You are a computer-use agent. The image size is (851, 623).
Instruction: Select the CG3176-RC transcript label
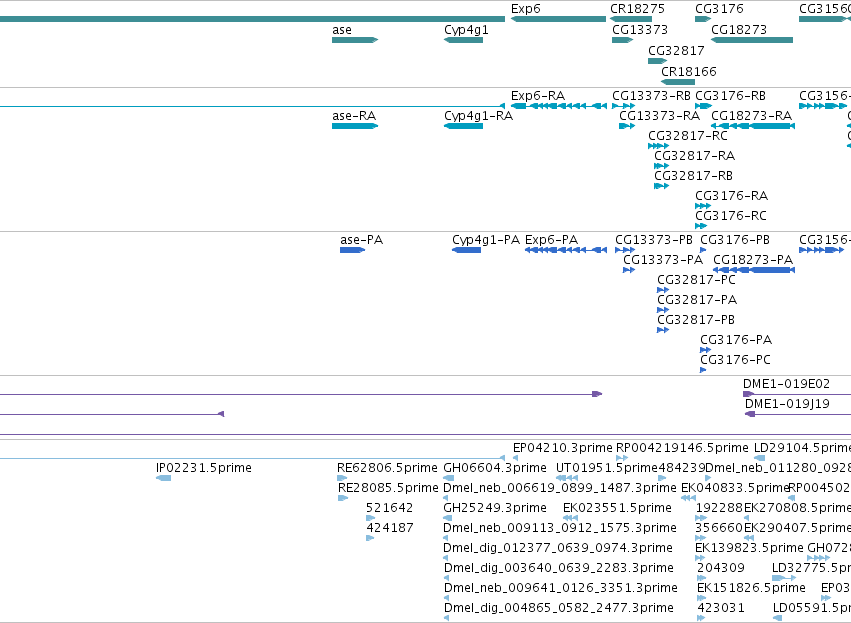(731, 216)
